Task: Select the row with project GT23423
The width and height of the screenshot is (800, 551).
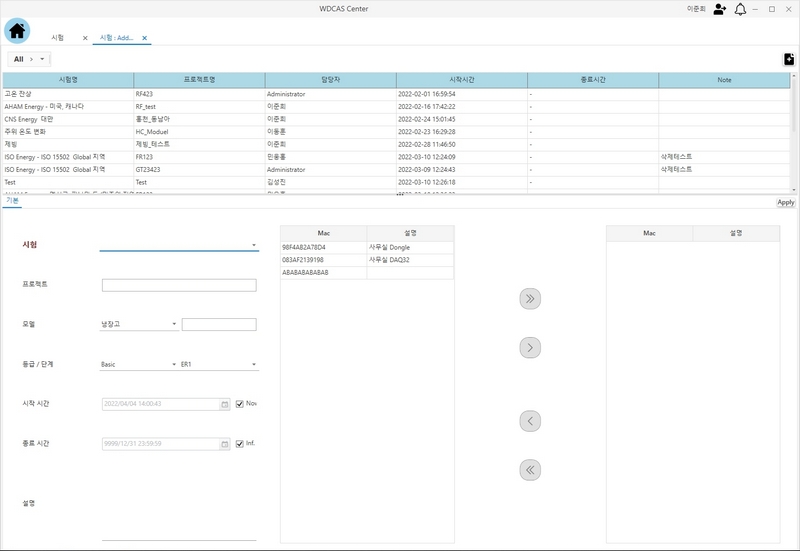Action: pyautogui.click(x=396, y=169)
